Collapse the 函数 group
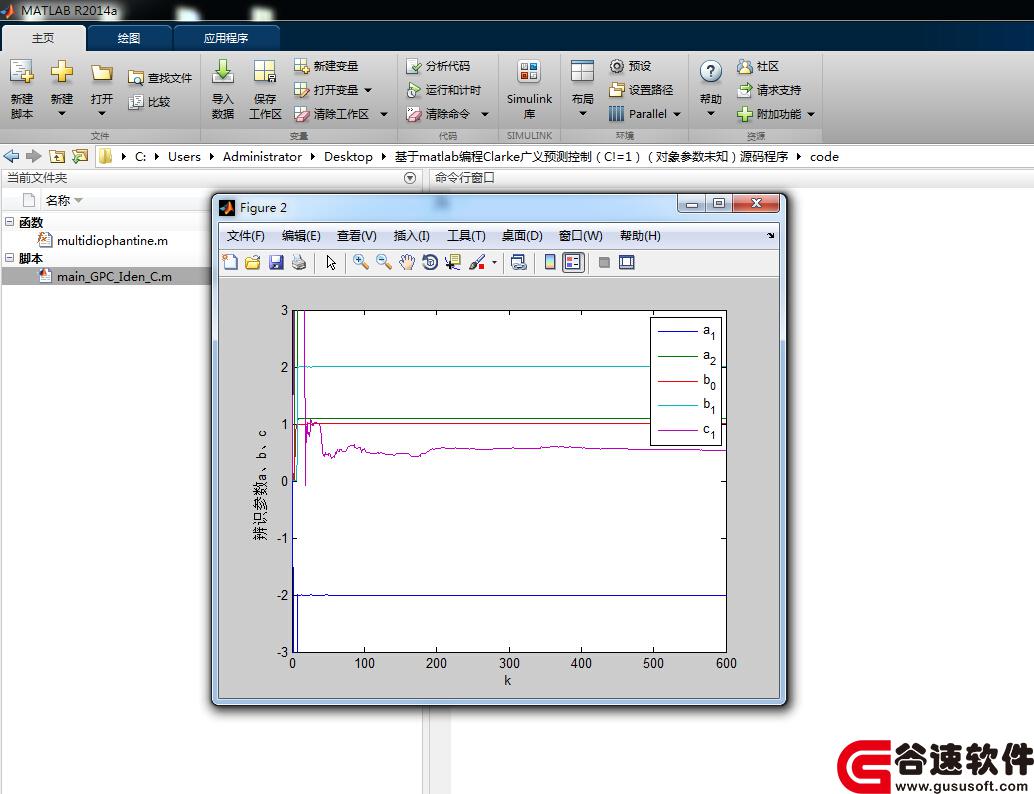Image resolution: width=1034 pixels, height=794 pixels. point(9,222)
